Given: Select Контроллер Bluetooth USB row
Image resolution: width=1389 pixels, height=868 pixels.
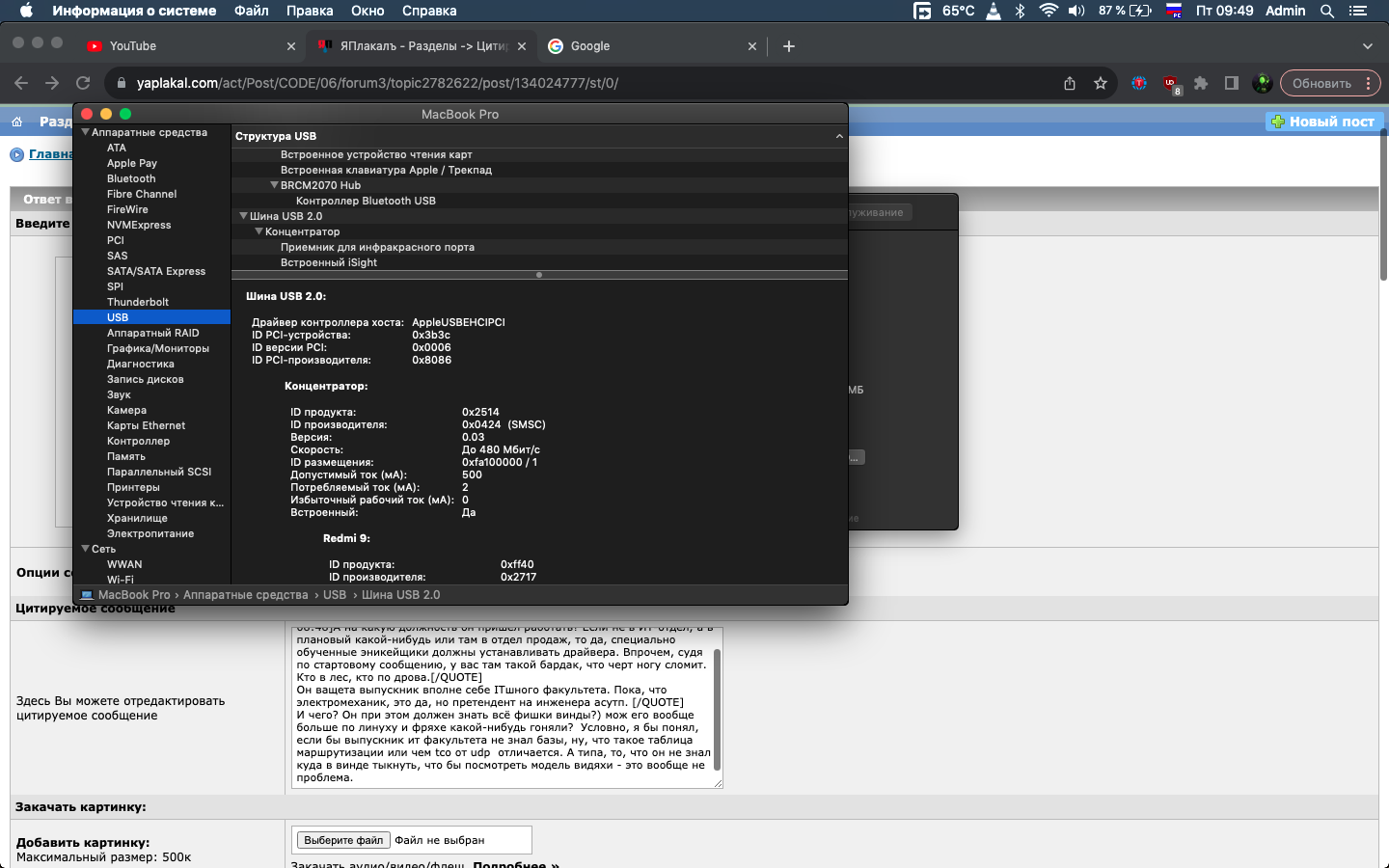Looking at the screenshot, I should click(539, 201).
